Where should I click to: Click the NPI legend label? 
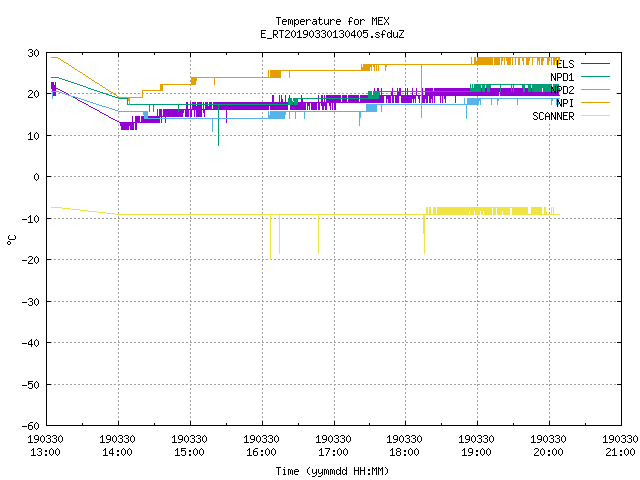[565, 103]
